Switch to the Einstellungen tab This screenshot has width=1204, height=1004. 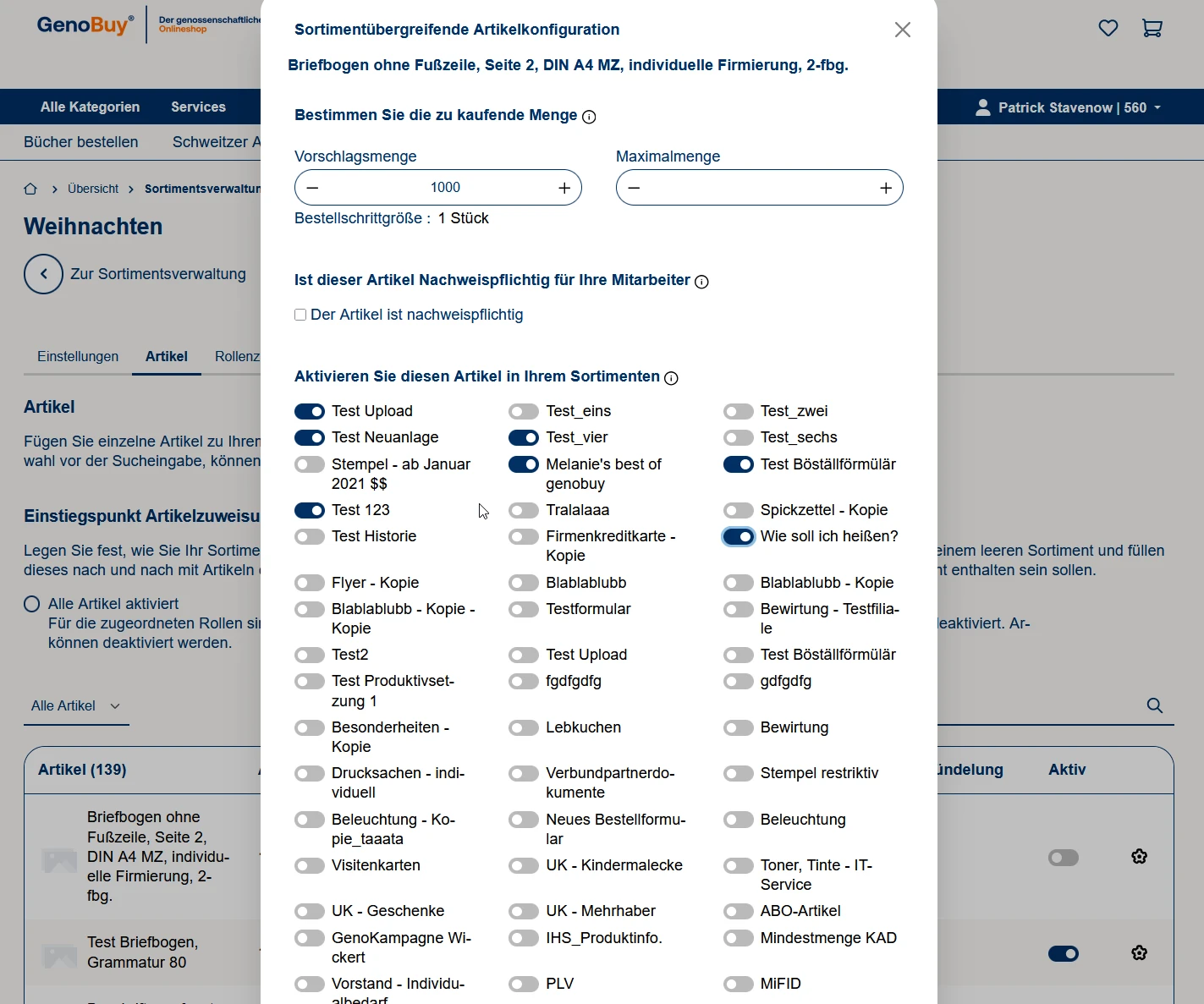coord(78,356)
